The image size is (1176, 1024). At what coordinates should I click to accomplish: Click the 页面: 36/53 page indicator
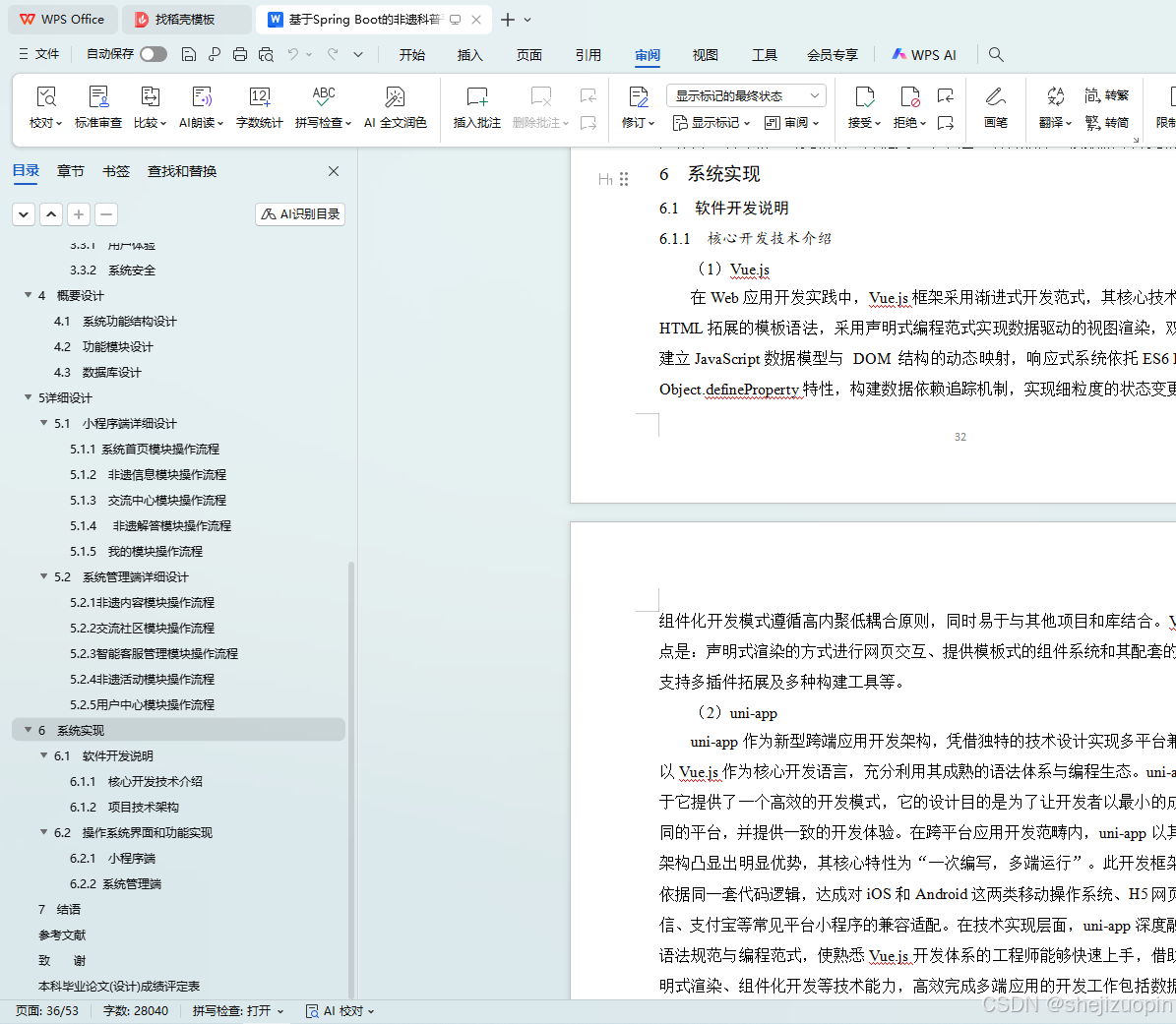47,1010
